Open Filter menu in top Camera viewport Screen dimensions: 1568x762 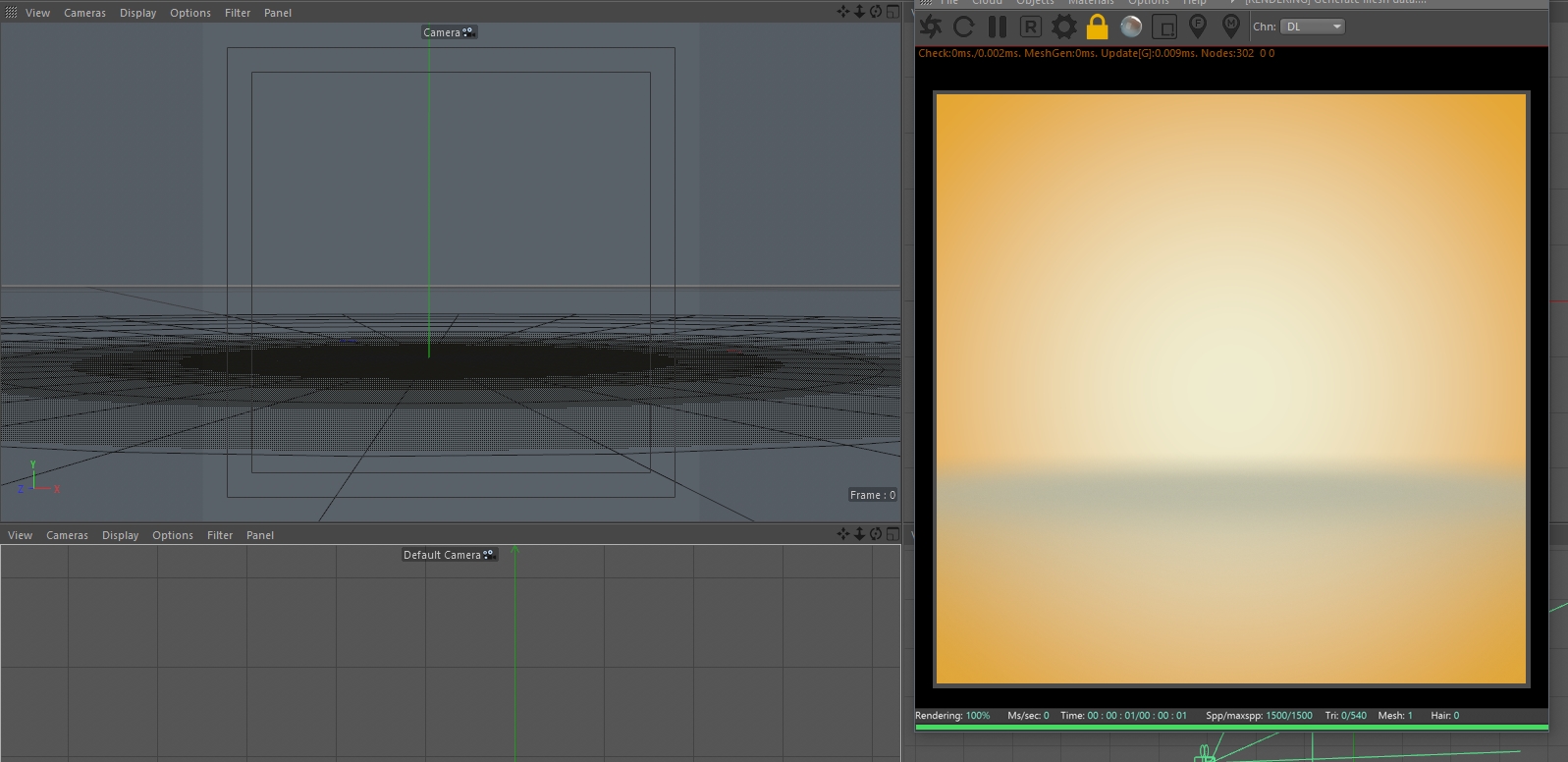(x=238, y=13)
